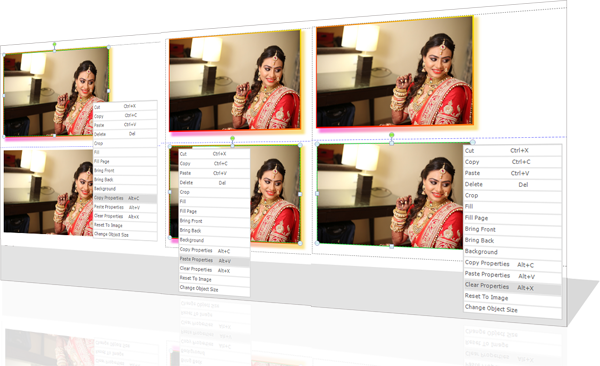Image resolution: width=600 pixels, height=366 pixels.
Task: Pick Crop in the smallest context menu
Action: point(125,143)
